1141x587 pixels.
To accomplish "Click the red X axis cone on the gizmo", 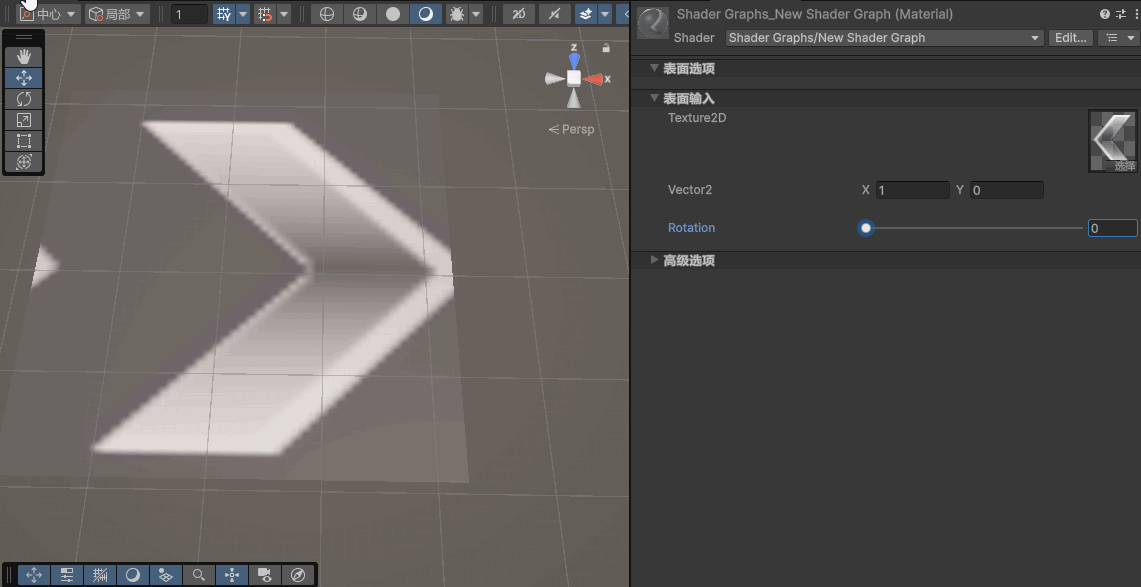I will pos(594,79).
